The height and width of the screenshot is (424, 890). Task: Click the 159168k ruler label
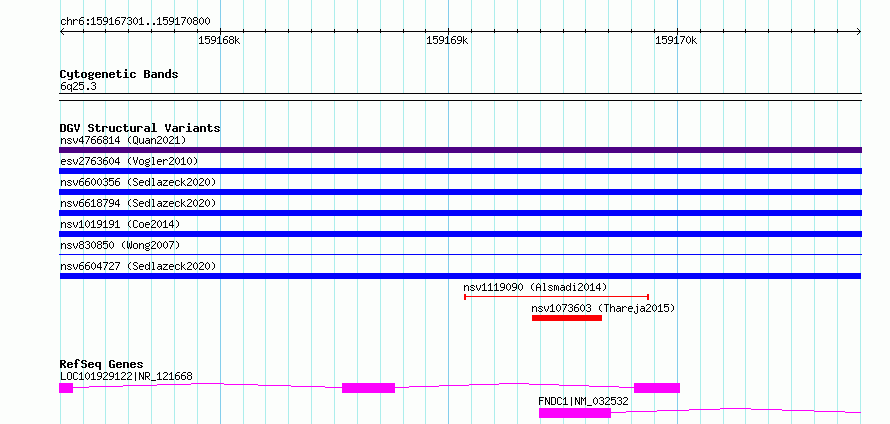(220, 41)
